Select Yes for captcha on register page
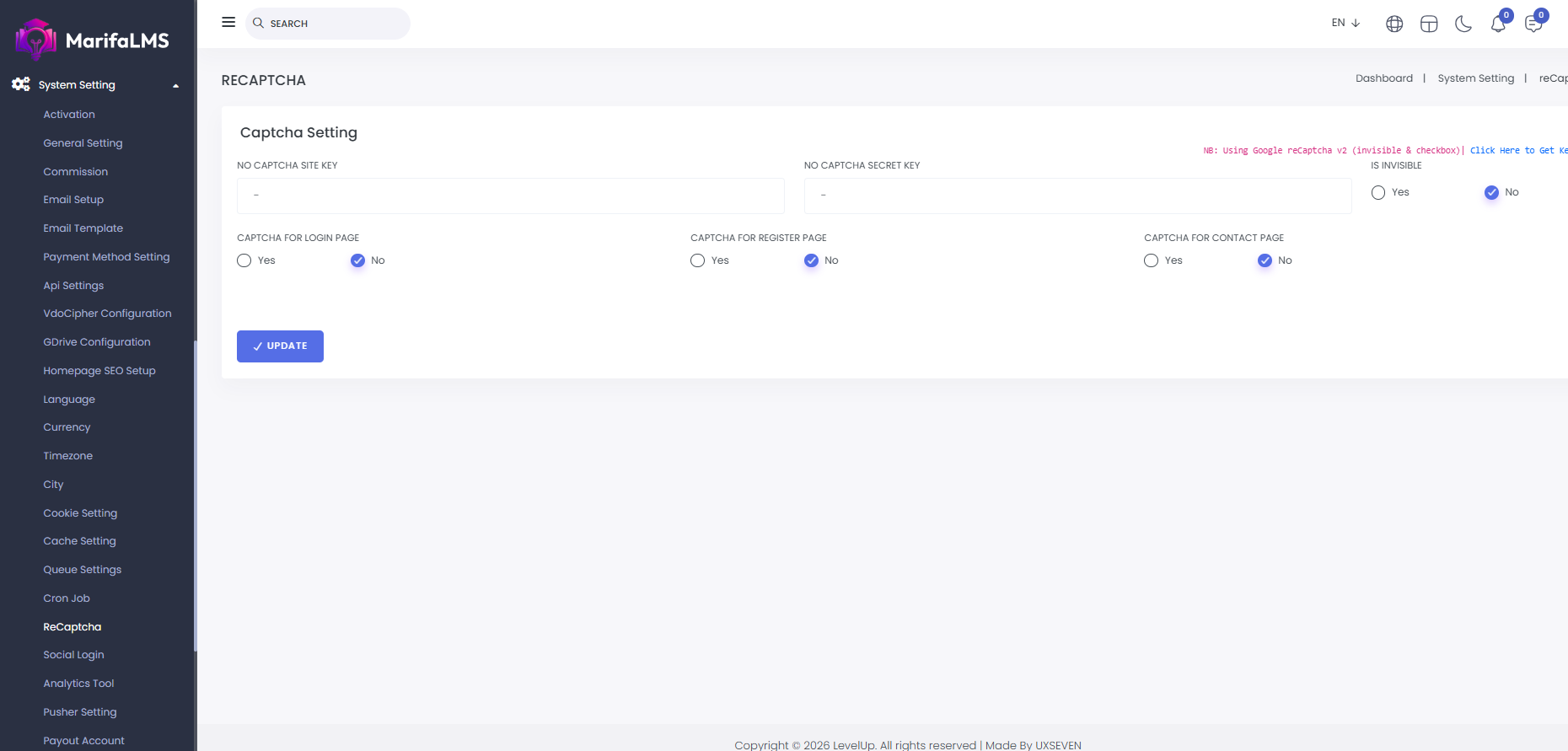Viewport: 1568px width, 751px height. 698,260
